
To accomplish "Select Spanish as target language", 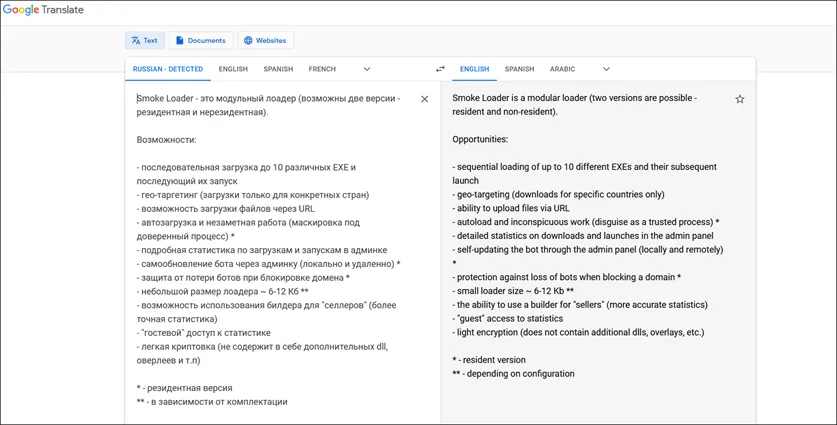I will pos(519,69).
